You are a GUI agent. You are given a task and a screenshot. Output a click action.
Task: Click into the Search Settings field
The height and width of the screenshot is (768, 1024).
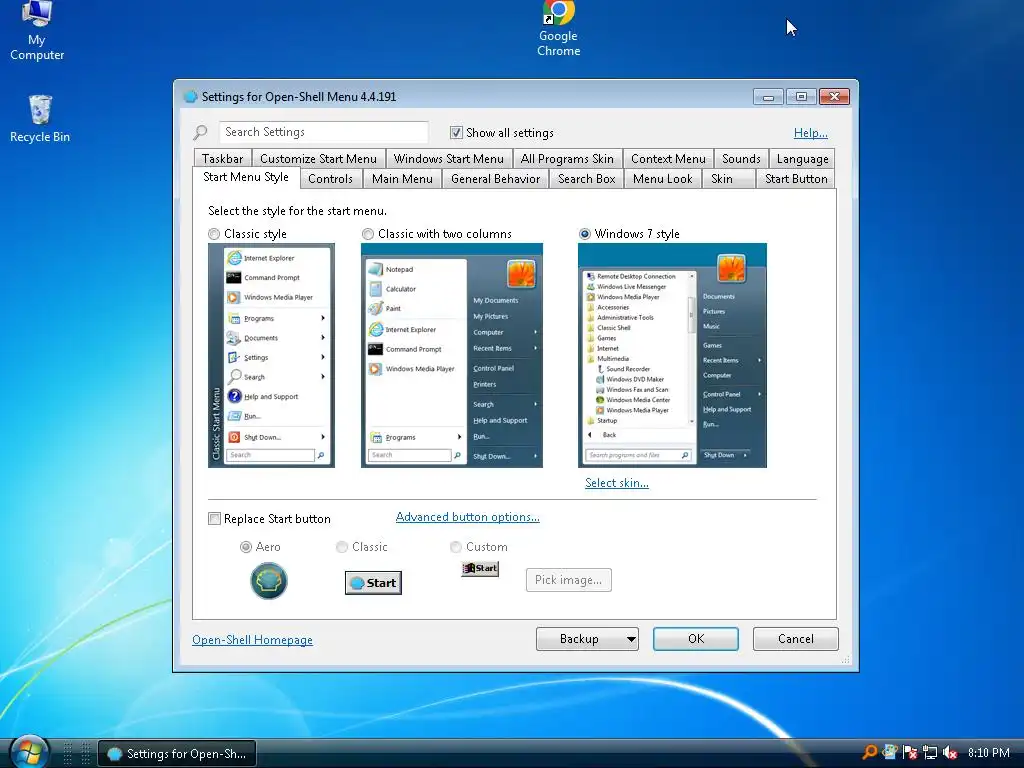point(324,132)
